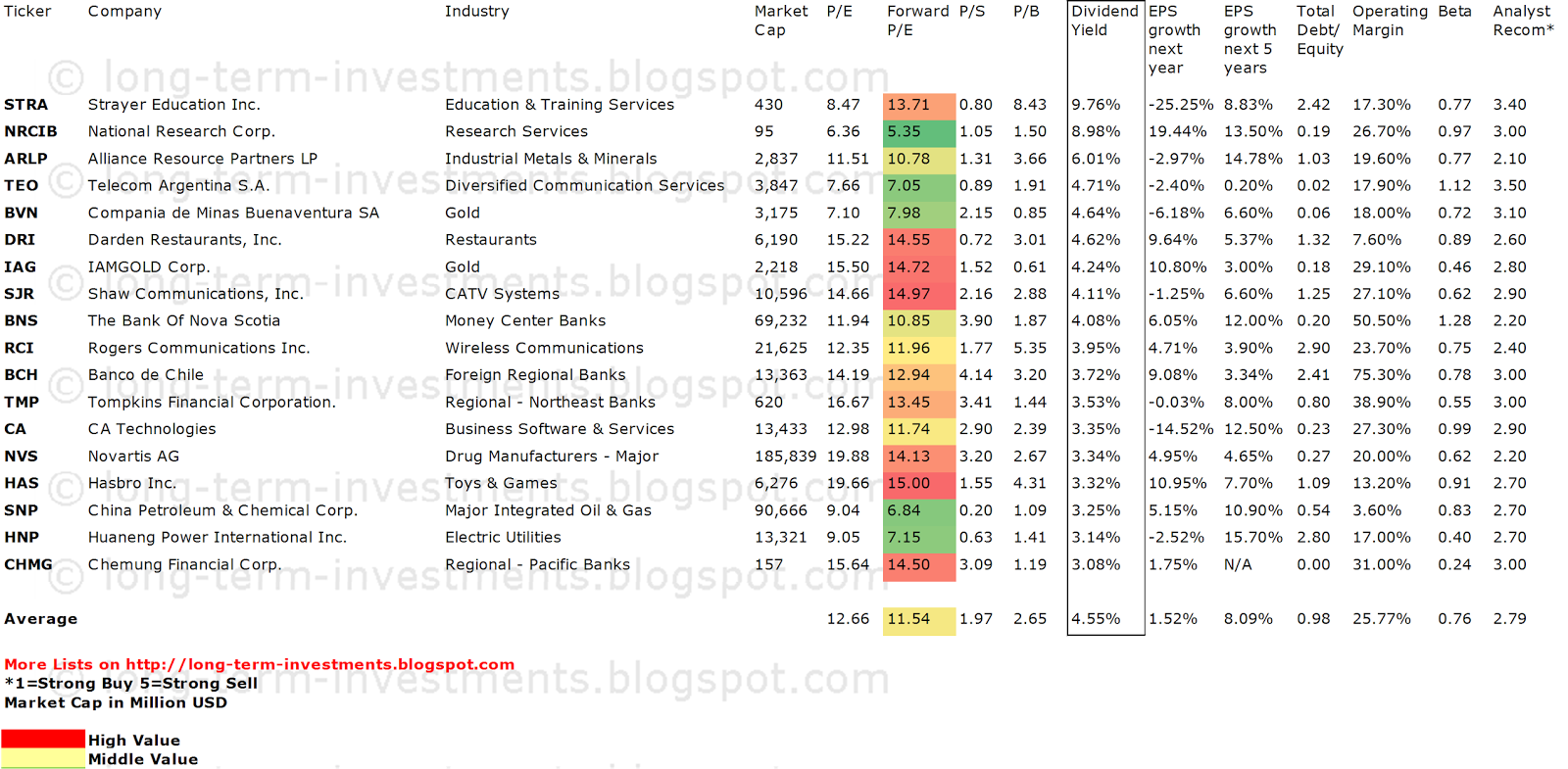Screen dimensions: 1568x769
Task: Select the yellow Middle Value legend swatch
Action: pyautogui.click(x=43, y=758)
